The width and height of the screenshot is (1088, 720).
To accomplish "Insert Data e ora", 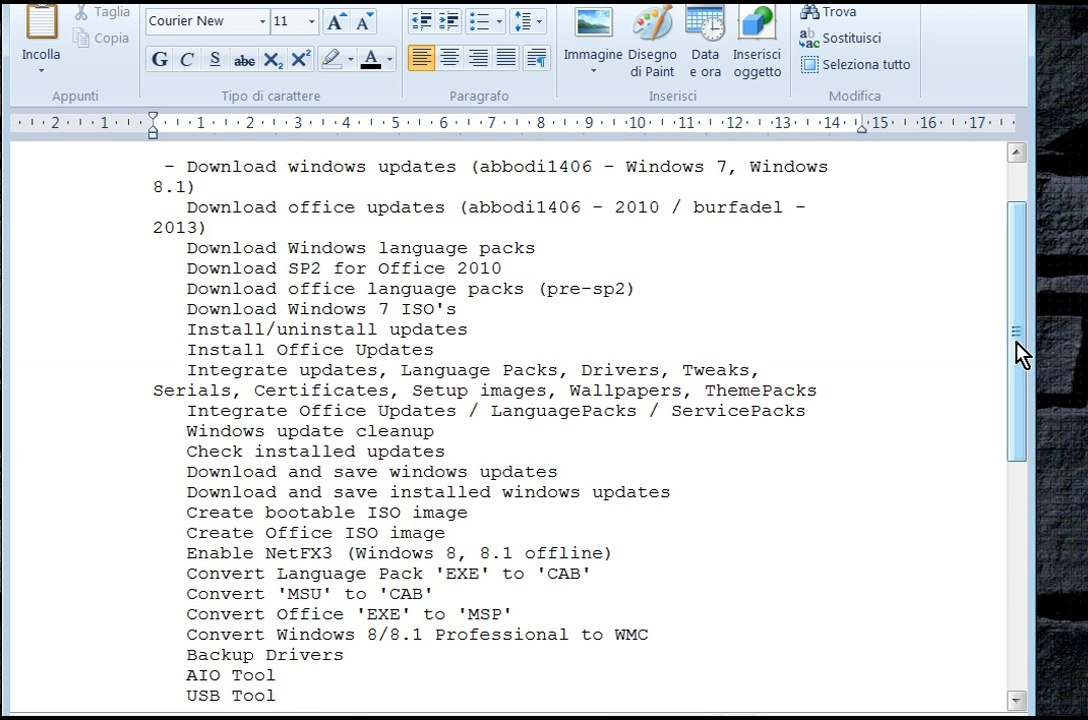I will [x=705, y=42].
